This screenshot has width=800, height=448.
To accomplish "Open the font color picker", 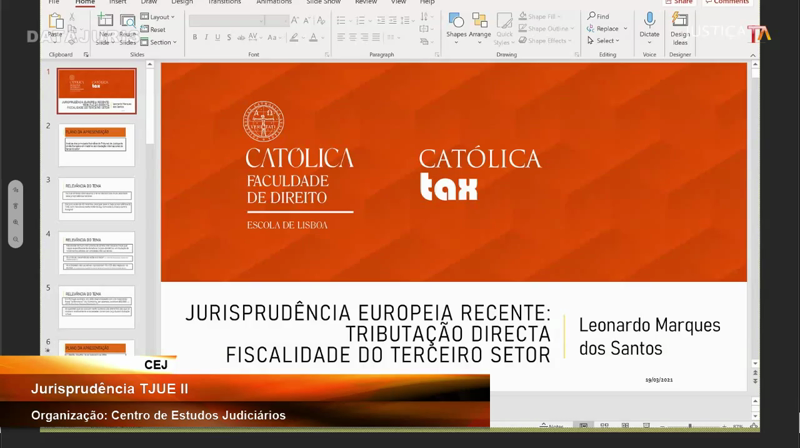I will pyautogui.click(x=314, y=38).
